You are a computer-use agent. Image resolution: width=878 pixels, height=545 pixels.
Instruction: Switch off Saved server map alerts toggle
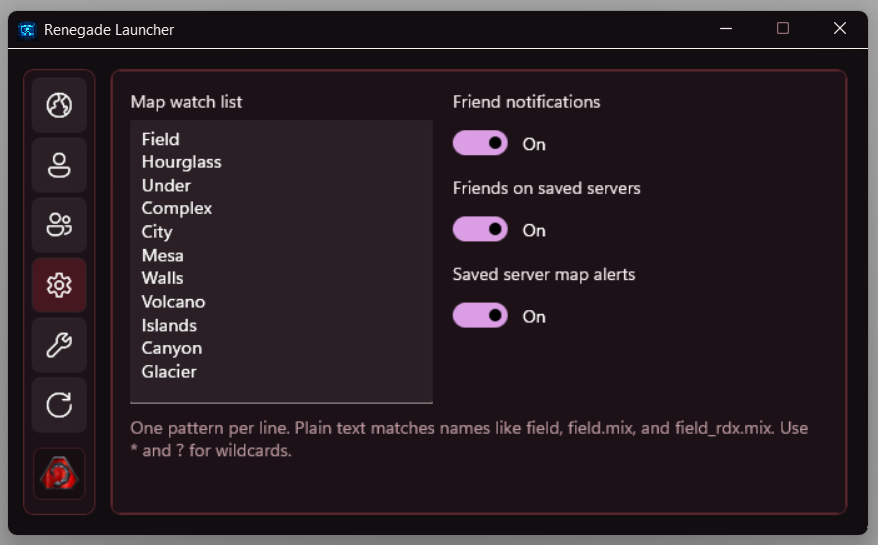tap(480, 316)
